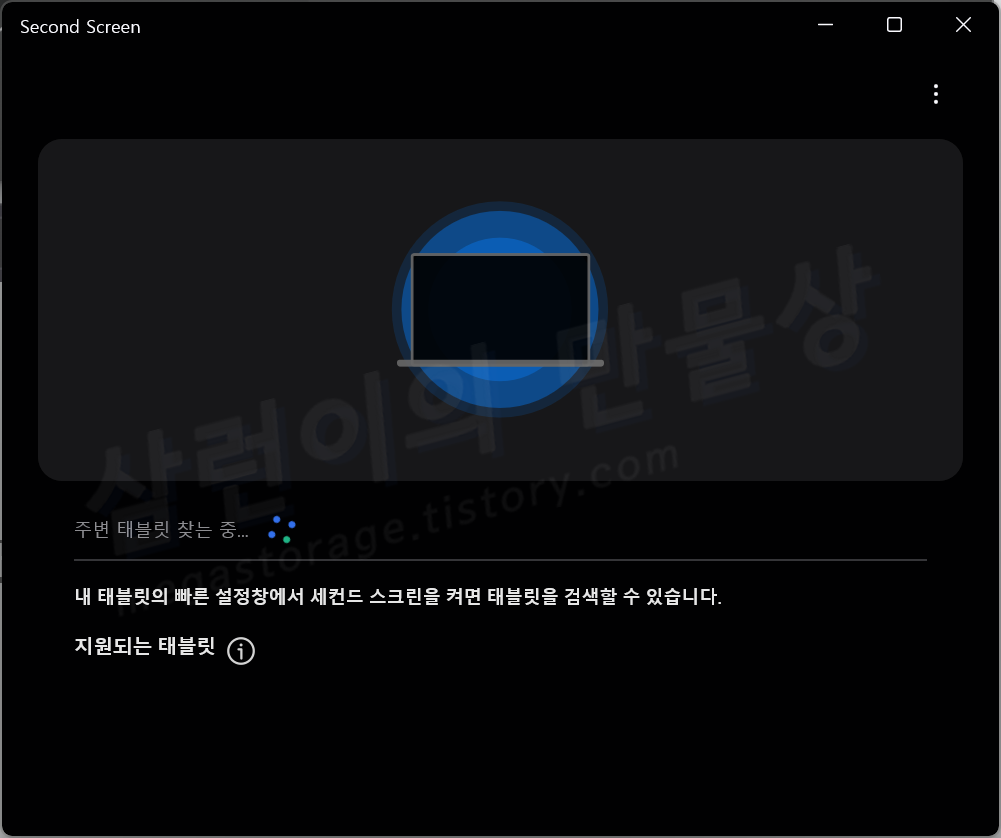Click the '주변 태블릿 찾는 중...' status text
Image resolution: width=1001 pixels, height=838 pixels.
tap(162, 529)
